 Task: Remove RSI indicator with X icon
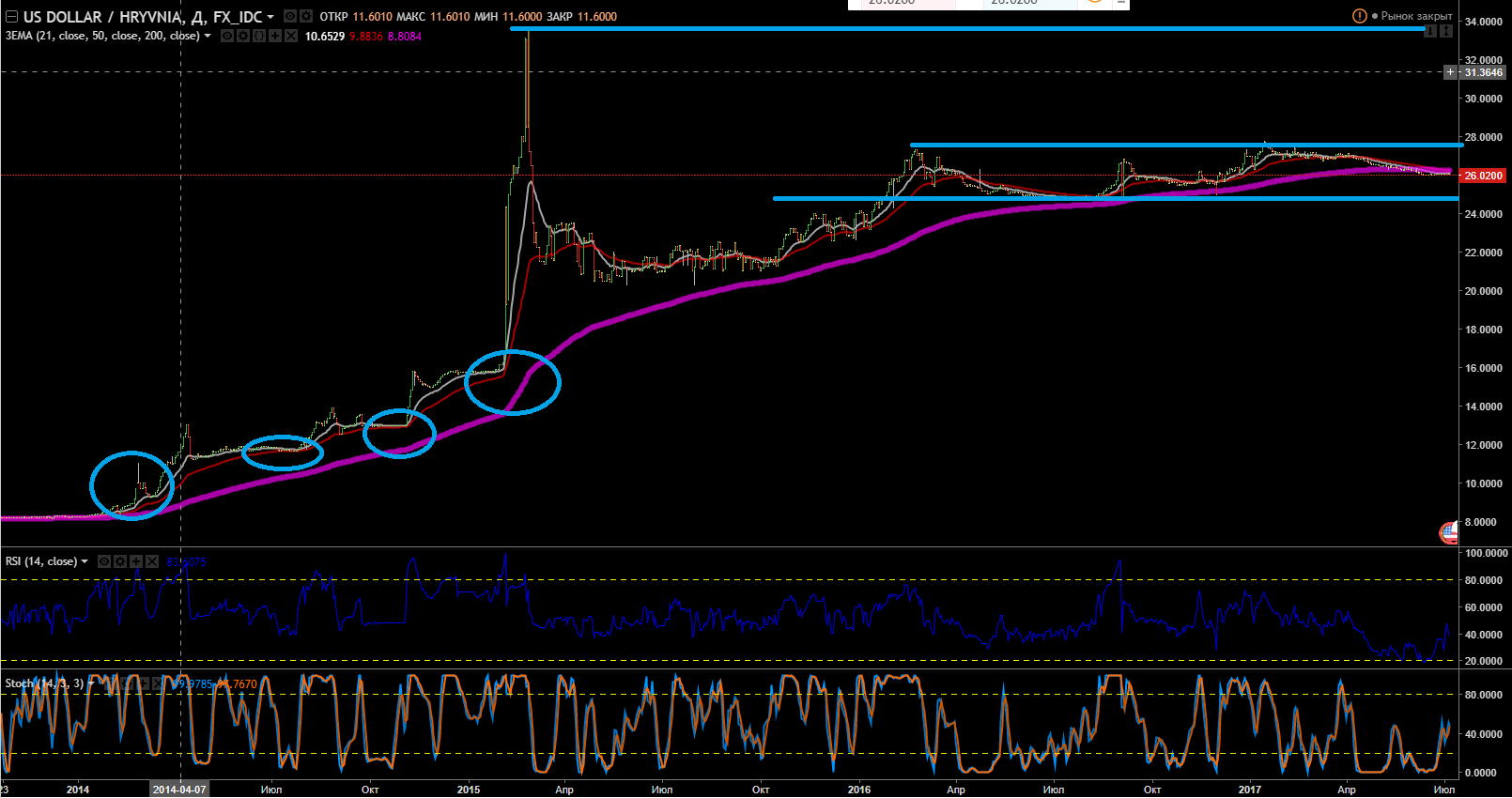(152, 561)
